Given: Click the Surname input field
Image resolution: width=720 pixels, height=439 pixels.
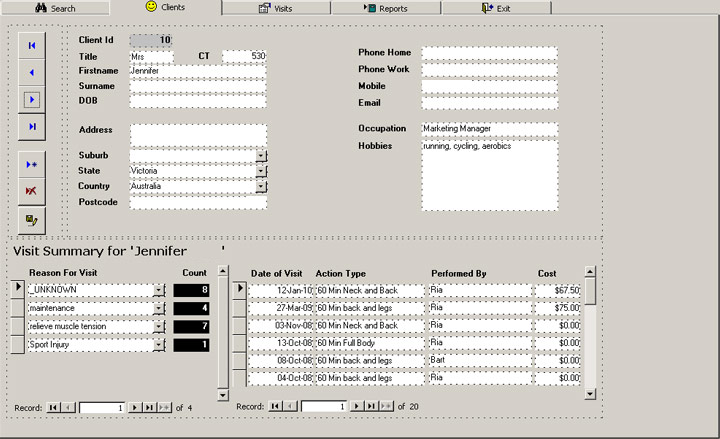Looking at the screenshot, I should coord(198,87).
